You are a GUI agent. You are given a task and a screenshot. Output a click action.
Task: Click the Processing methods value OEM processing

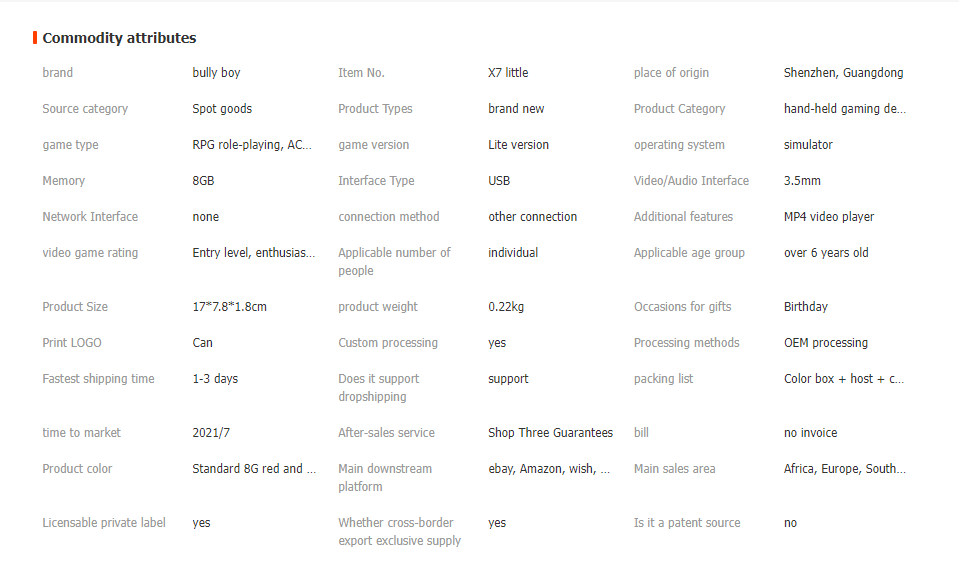pos(826,343)
